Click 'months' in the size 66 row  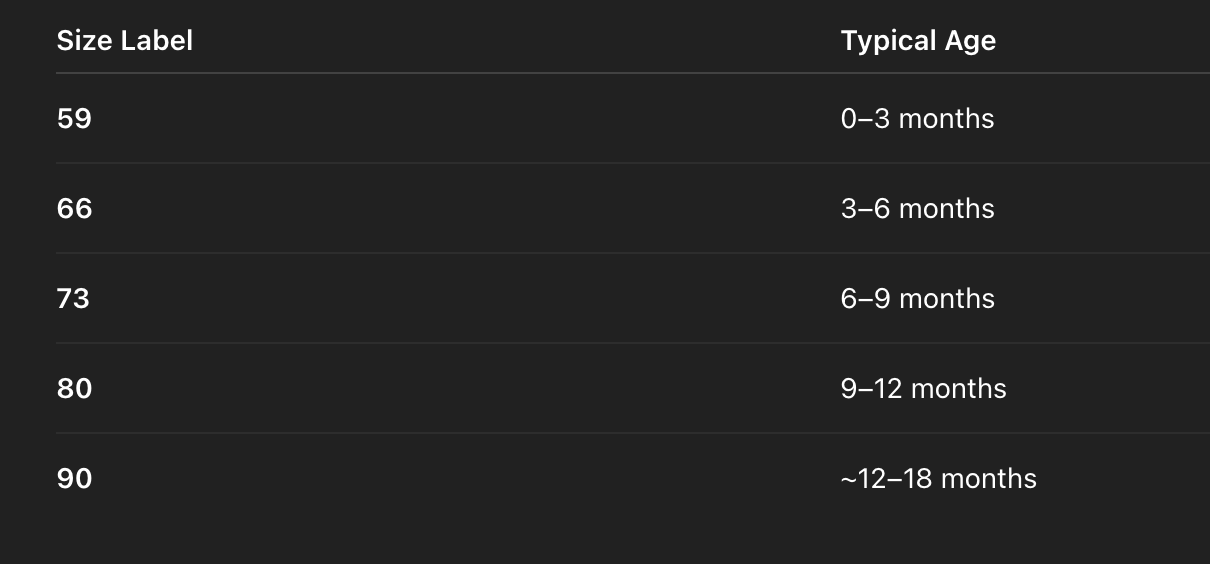coord(946,209)
